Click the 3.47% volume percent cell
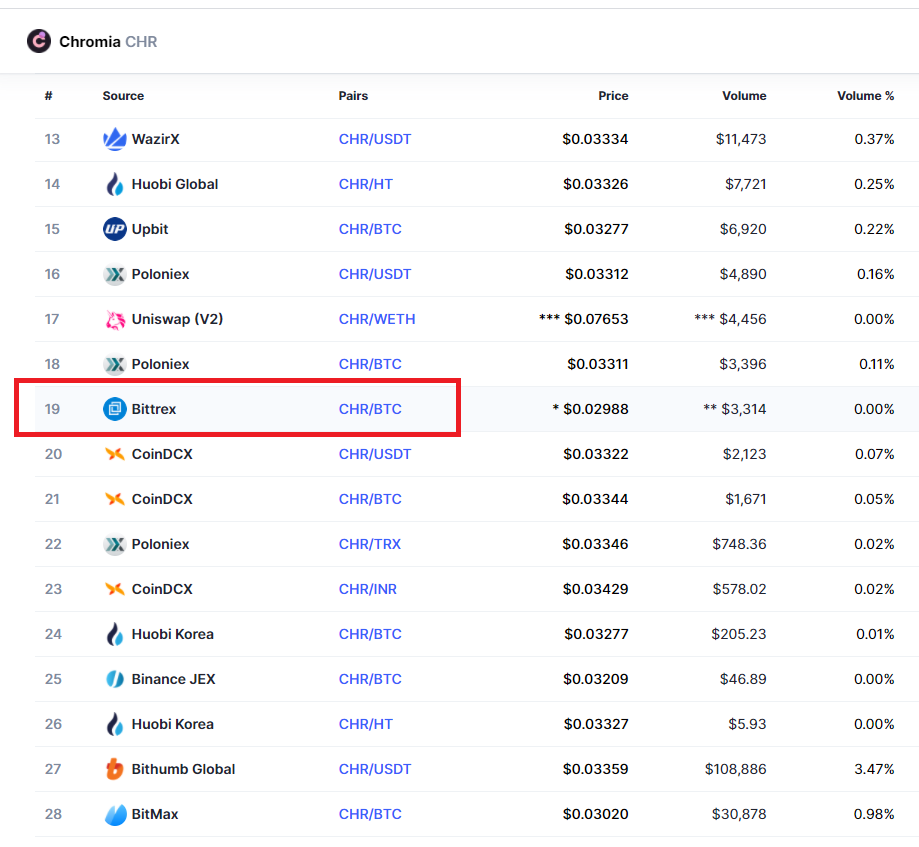The height and width of the screenshot is (847, 919). 874,769
